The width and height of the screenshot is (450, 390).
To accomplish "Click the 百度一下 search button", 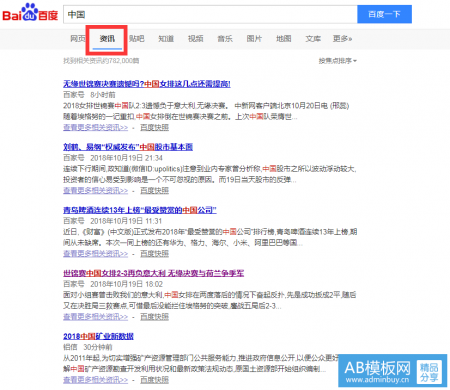I will tap(384, 14).
